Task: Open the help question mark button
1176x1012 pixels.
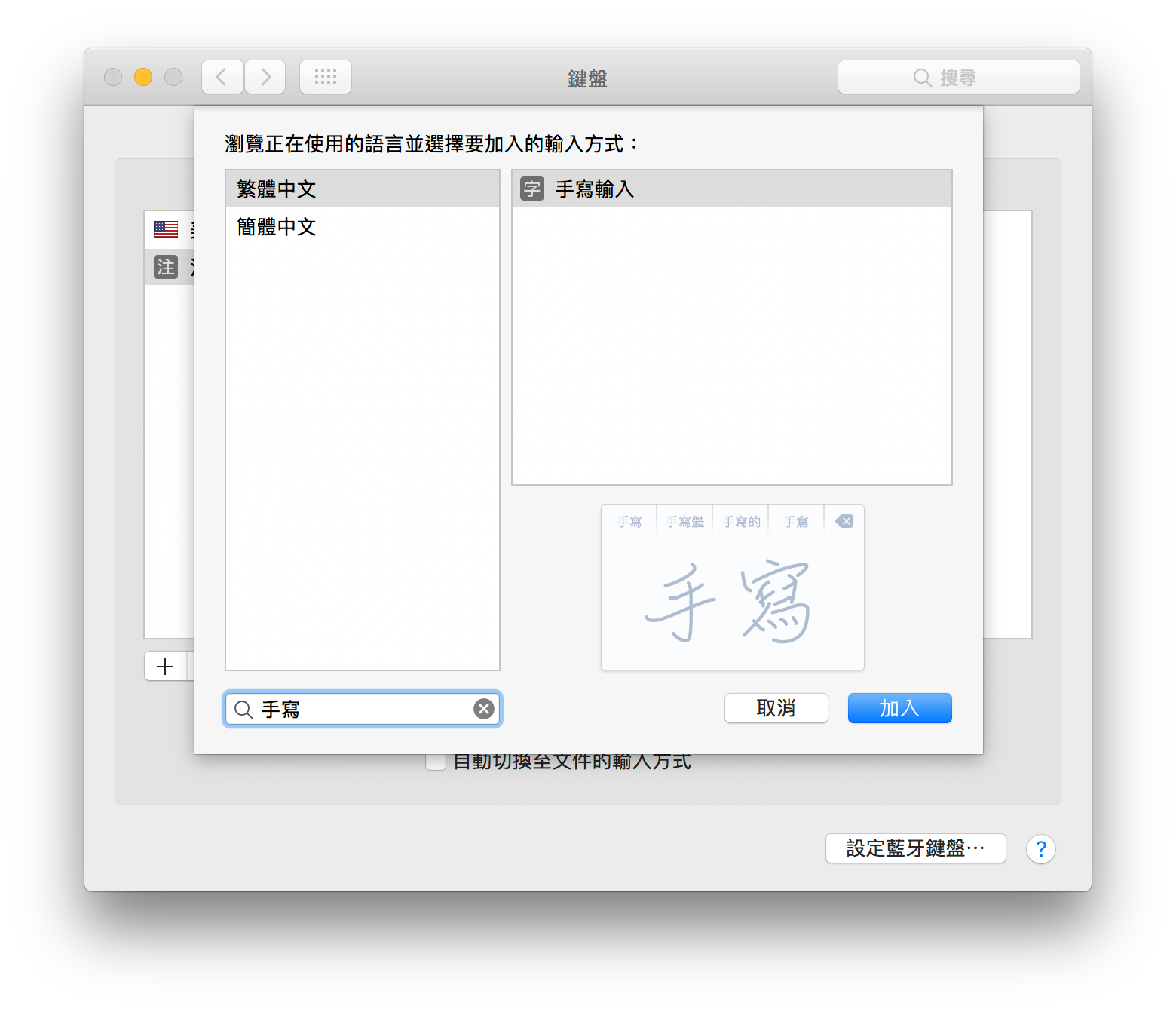Action: 1041,849
